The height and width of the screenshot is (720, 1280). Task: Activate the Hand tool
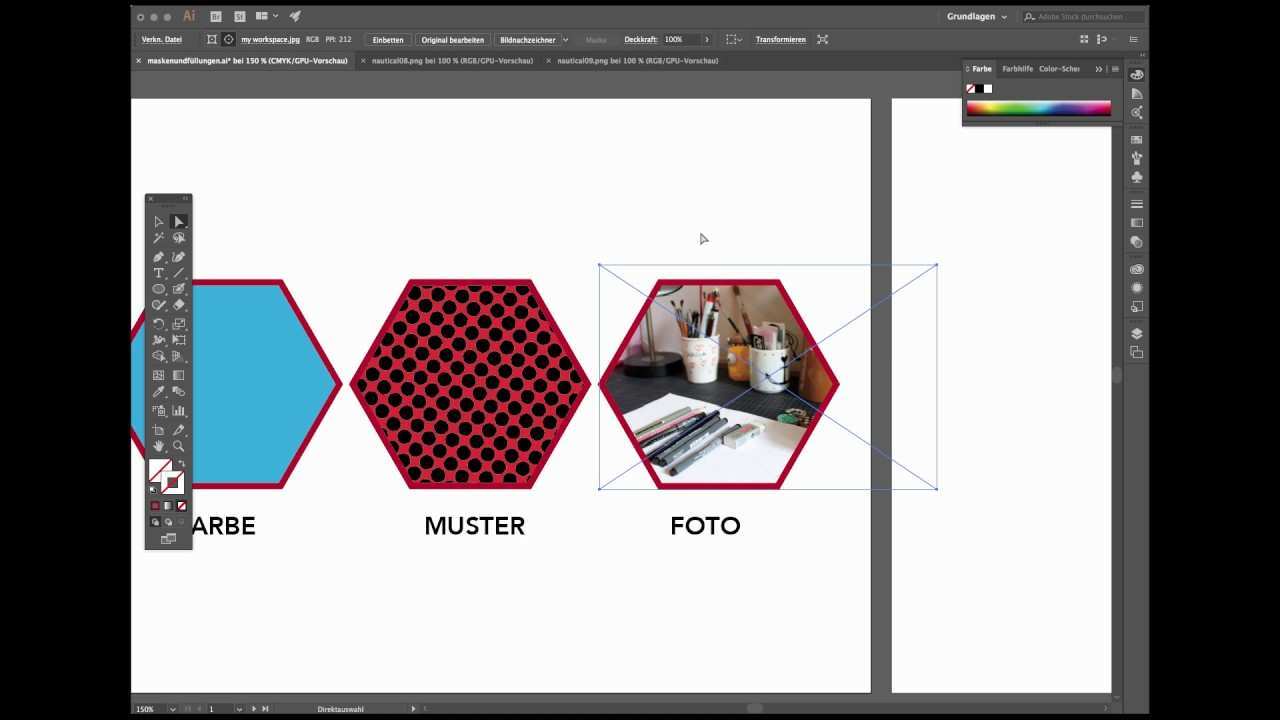[158, 446]
